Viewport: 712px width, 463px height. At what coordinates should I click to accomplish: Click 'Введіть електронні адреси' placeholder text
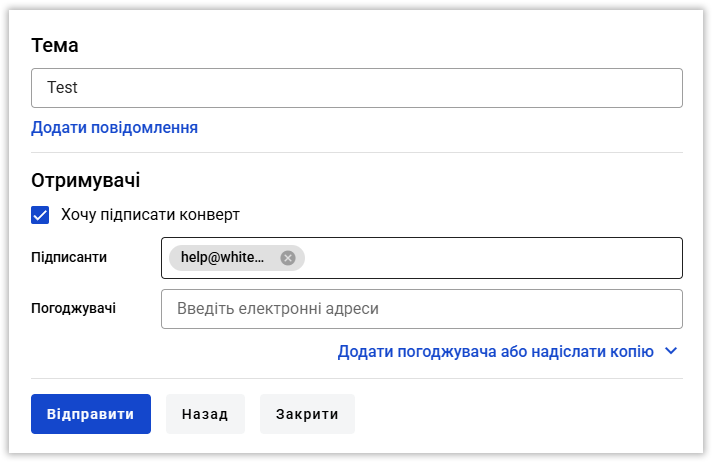point(278,309)
